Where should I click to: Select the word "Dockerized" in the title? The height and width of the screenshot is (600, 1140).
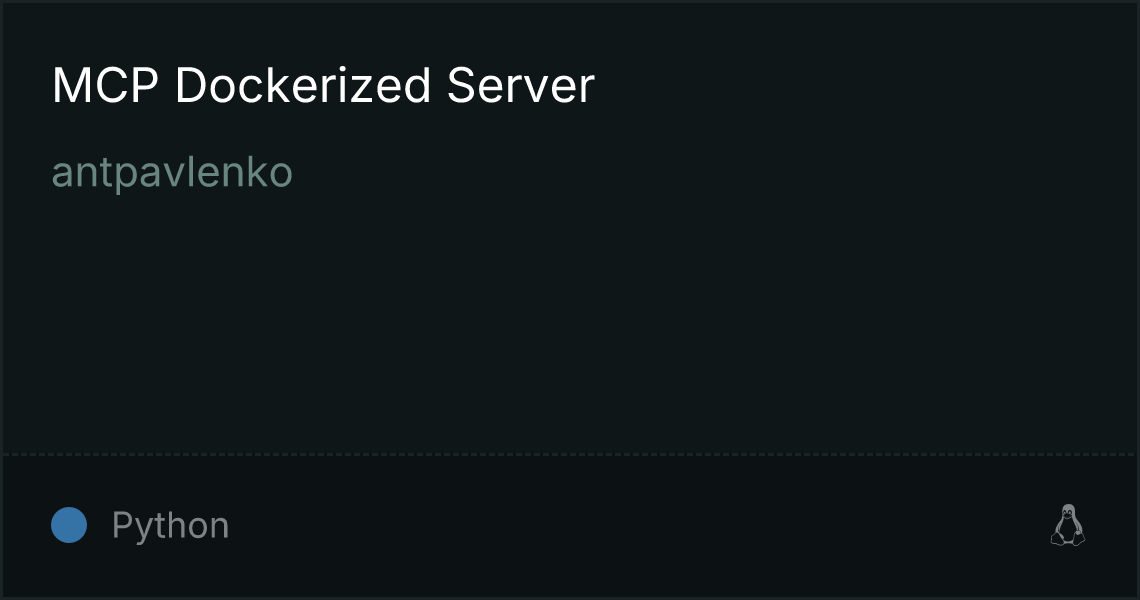303,85
